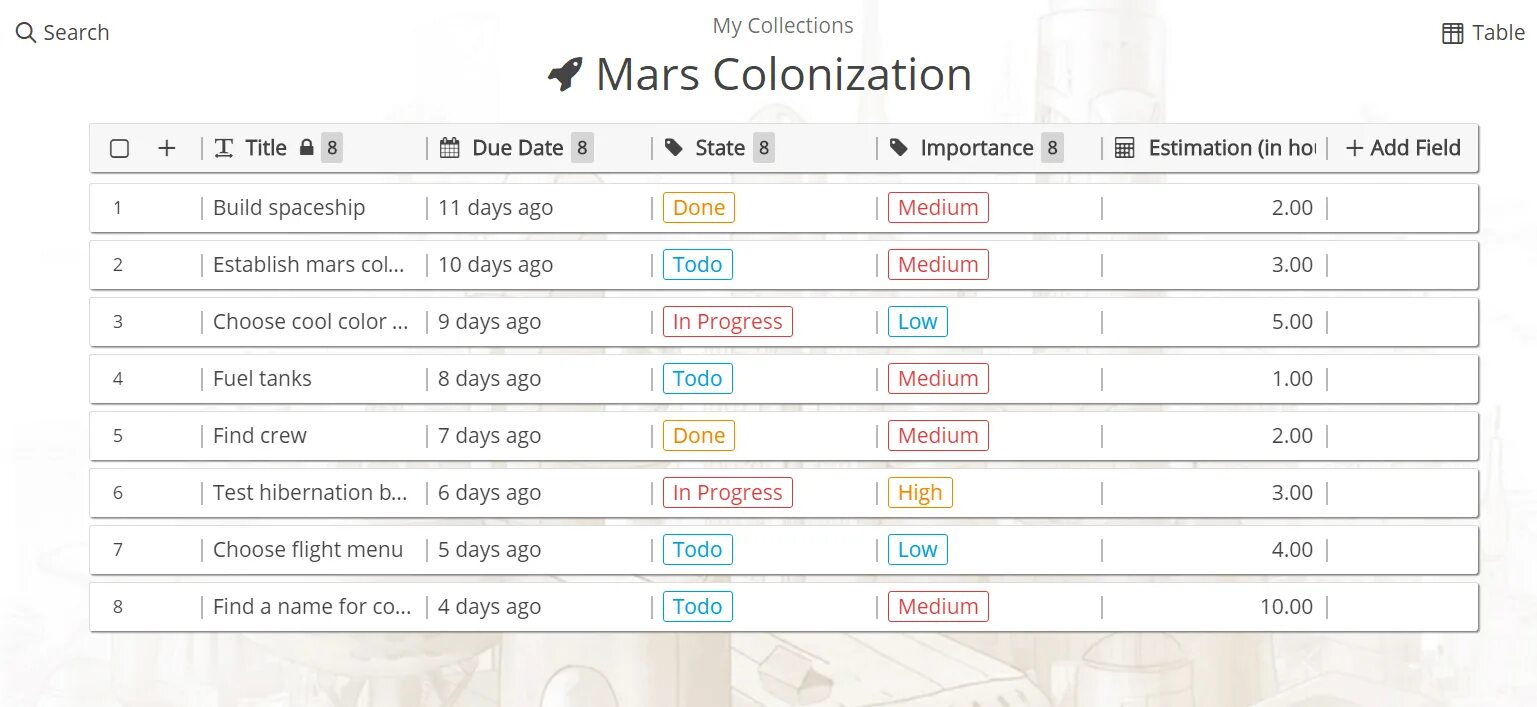Select the High importance tag in row 6
This screenshot has width=1537, height=707.
coord(919,493)
